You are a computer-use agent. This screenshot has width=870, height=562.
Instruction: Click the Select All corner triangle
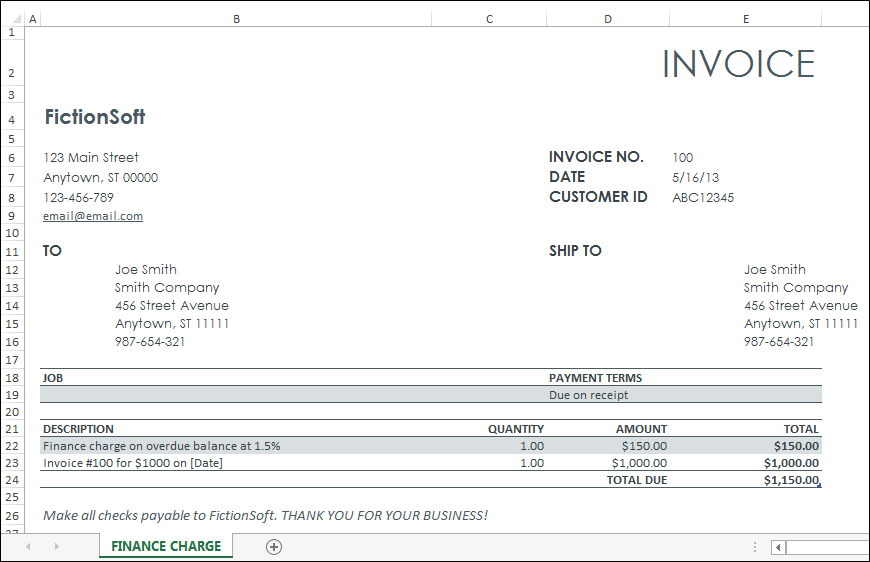(17, 19)
